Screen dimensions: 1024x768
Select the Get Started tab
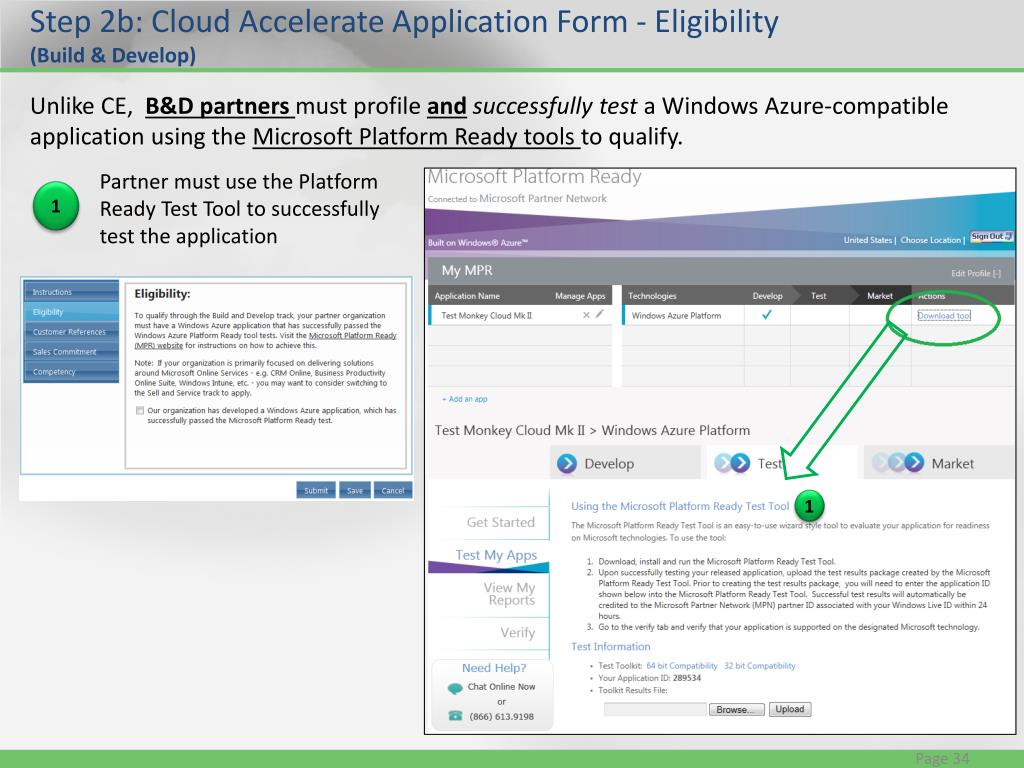pos(500,522)
